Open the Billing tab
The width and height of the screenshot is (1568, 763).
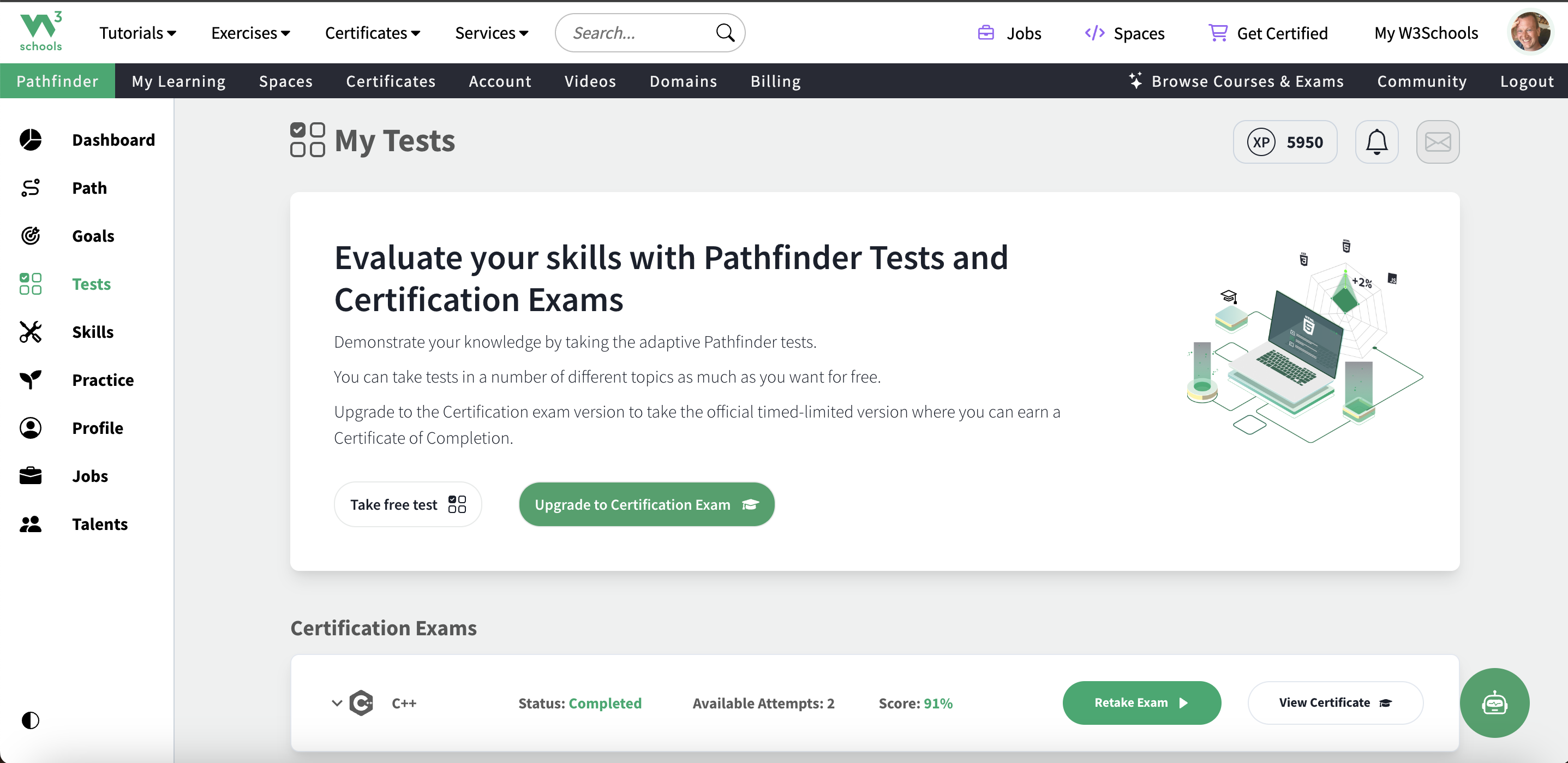coord(775,81)
